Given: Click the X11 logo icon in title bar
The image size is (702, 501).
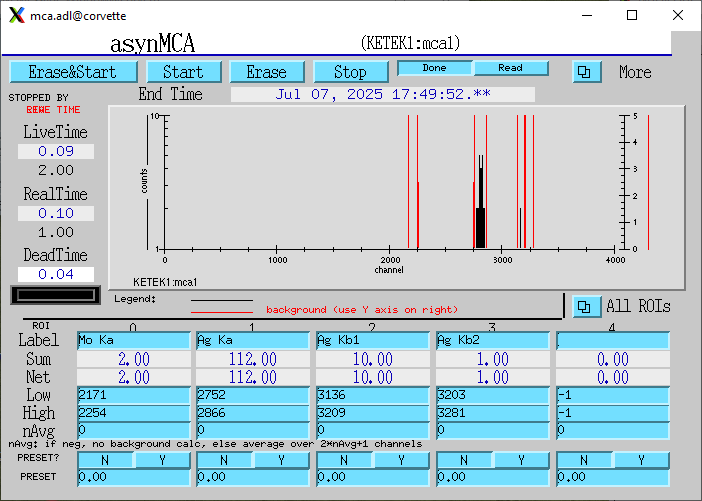Looking at the screenshot, I should (17, 15).
